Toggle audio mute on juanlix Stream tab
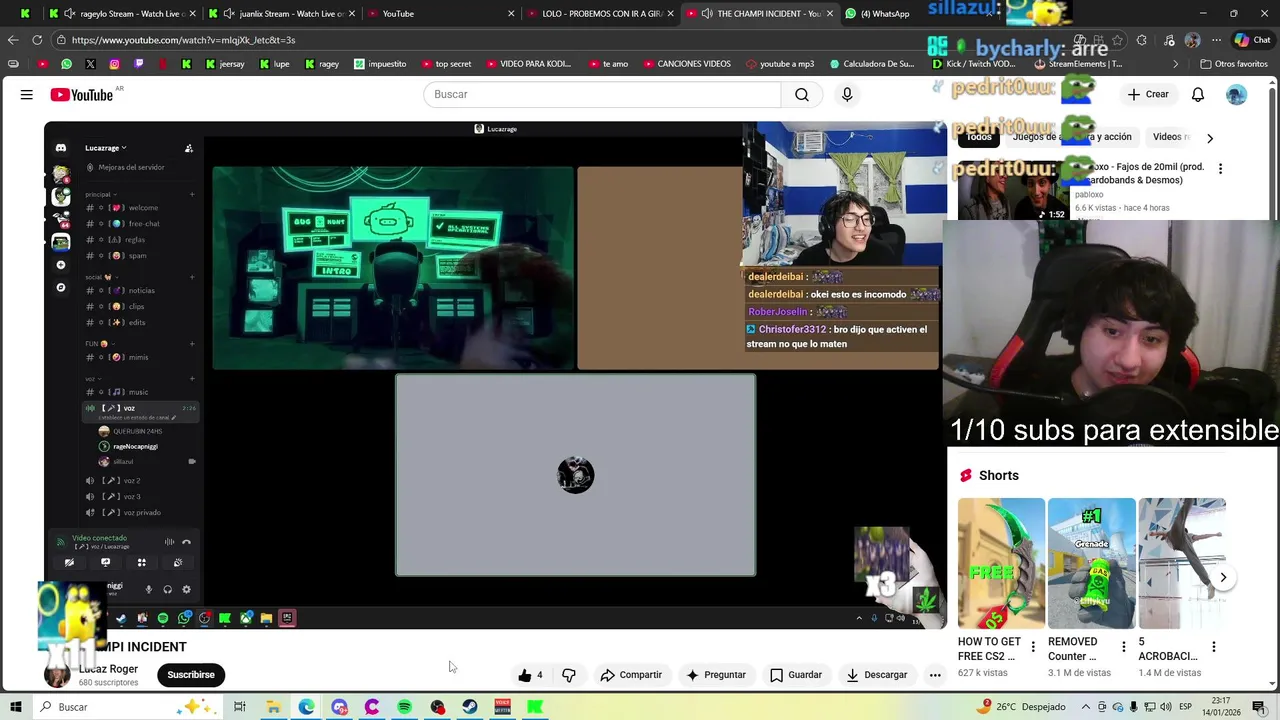The height and width of the screenshot is (720, 1280). [229, 14]
